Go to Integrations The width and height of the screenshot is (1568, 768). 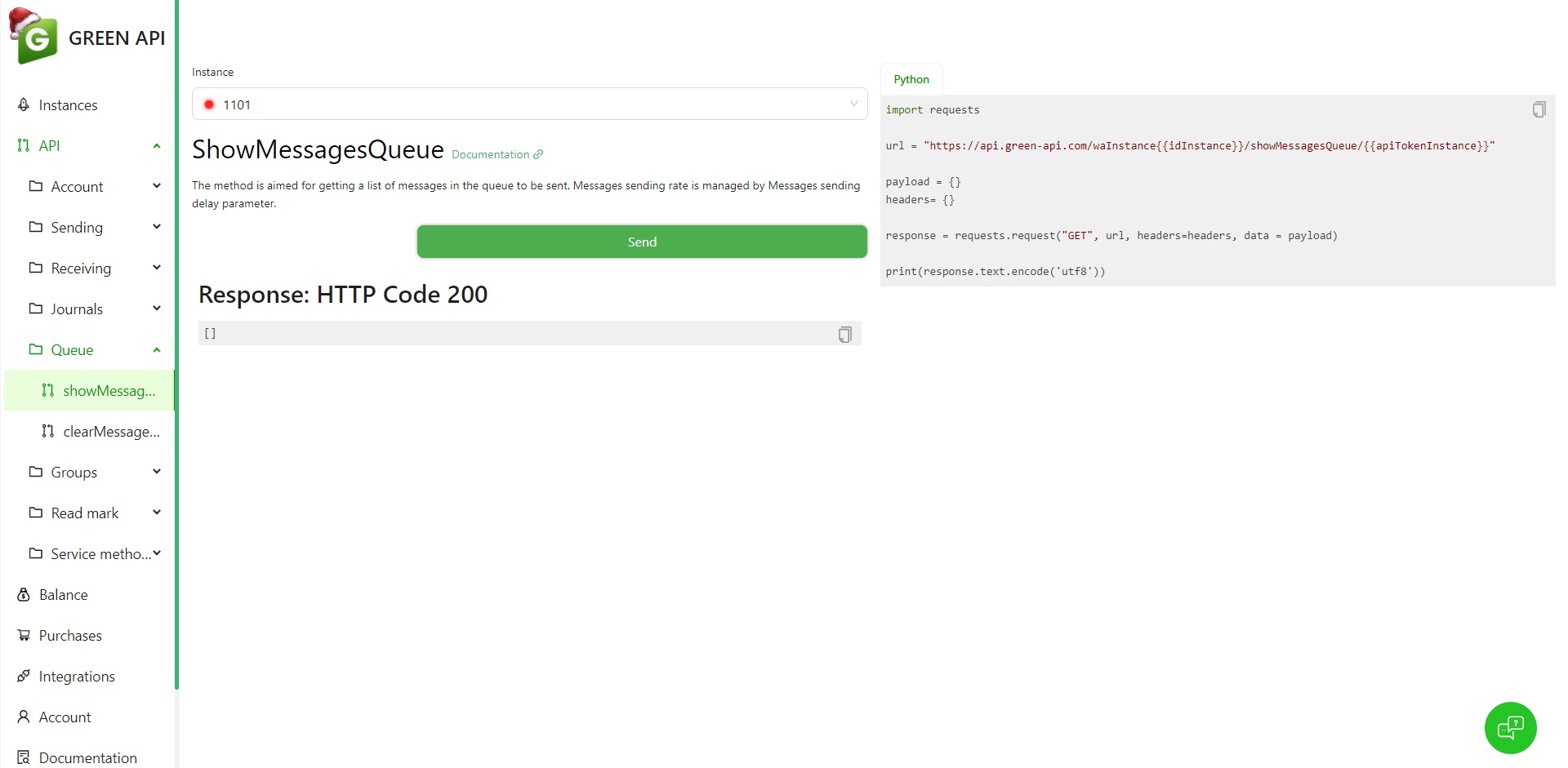tap(76, 676)
